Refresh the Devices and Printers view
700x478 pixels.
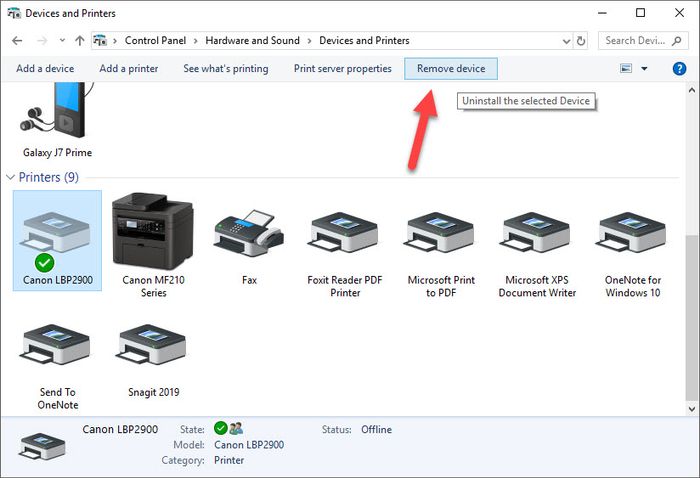580,41
